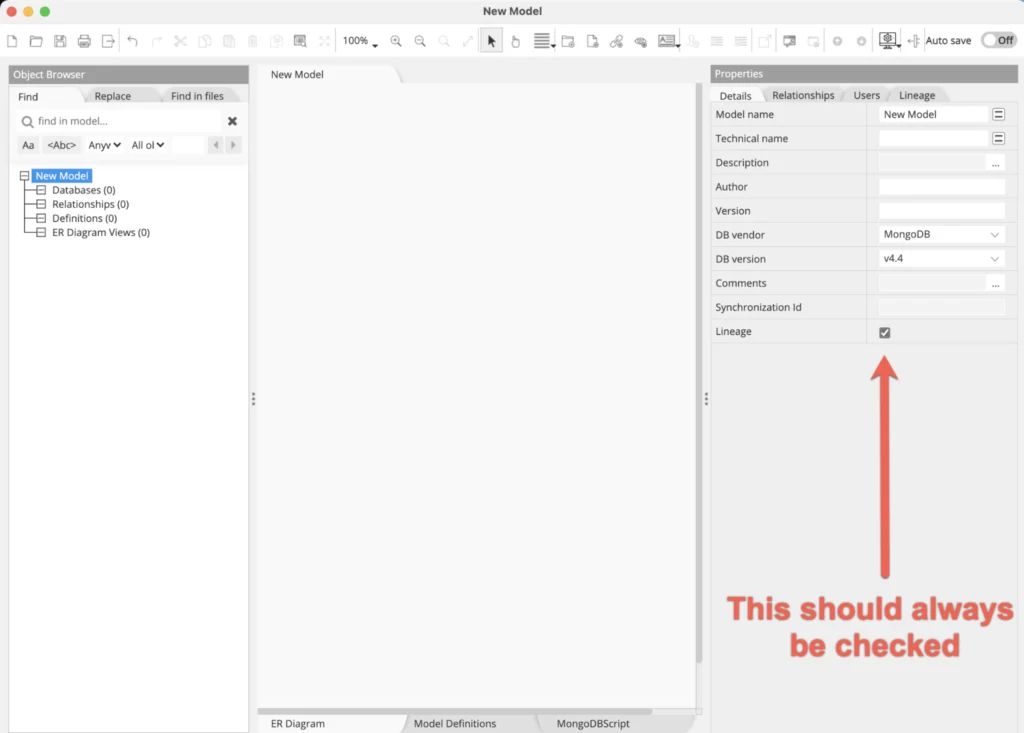Expand the Relationships (0) node box

tap(41, 204)
